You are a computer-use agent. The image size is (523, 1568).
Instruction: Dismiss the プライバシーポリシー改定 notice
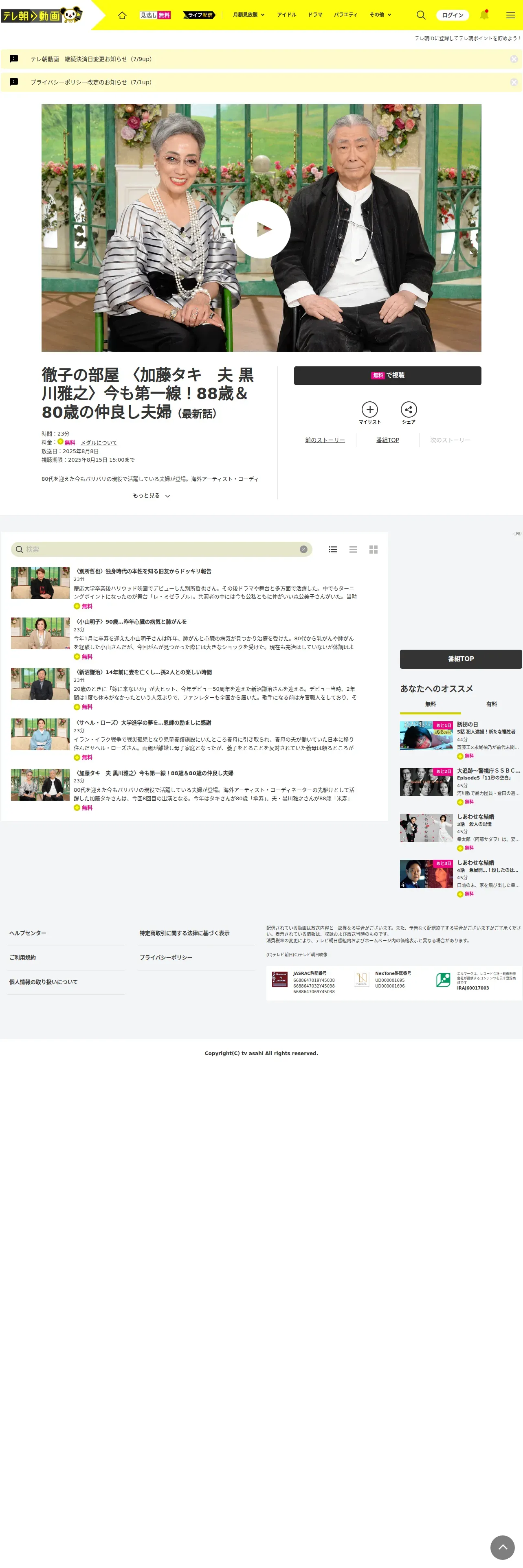coord(514,82)
